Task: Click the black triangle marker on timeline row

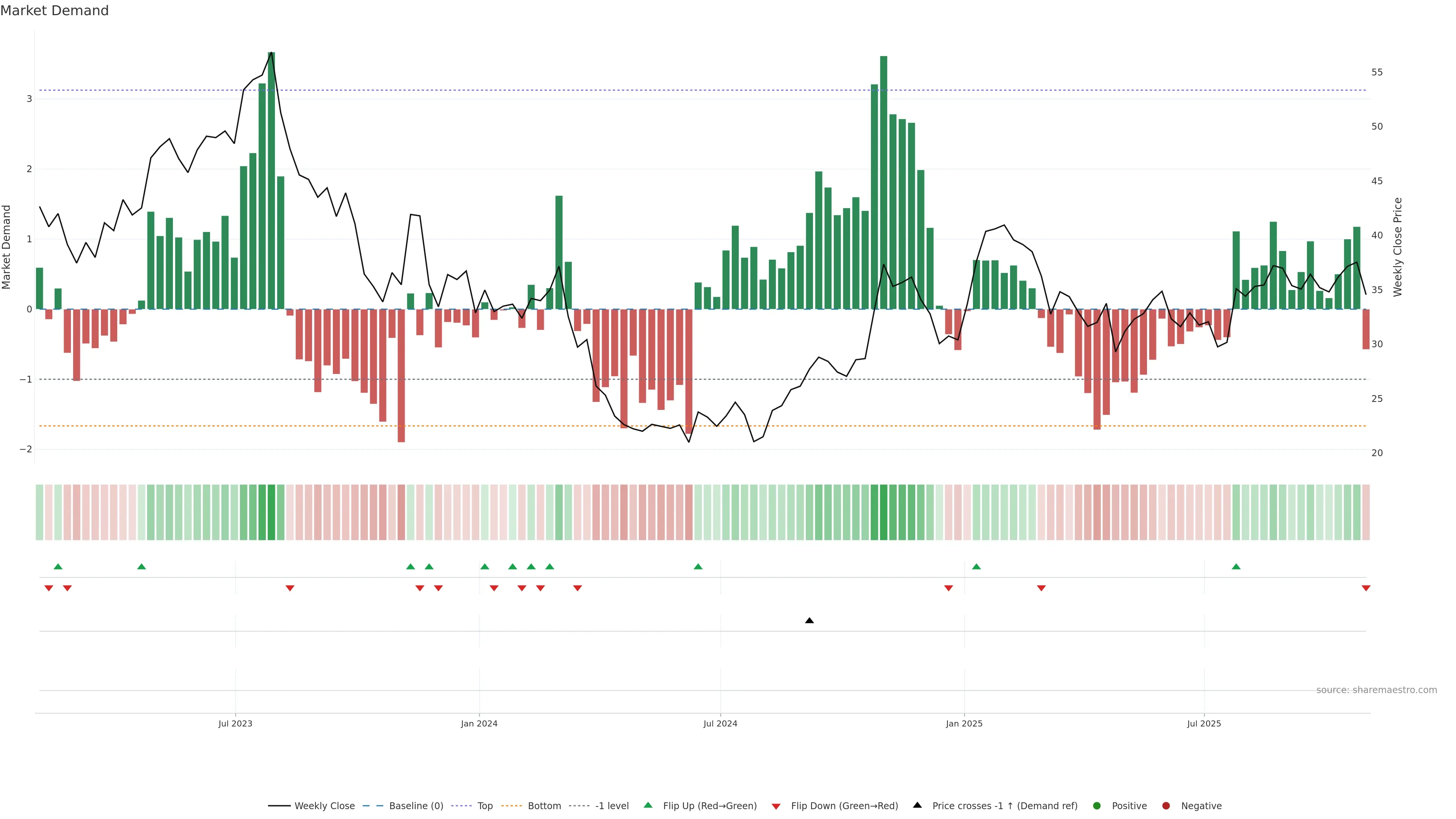Action: (x=810, y=621)
